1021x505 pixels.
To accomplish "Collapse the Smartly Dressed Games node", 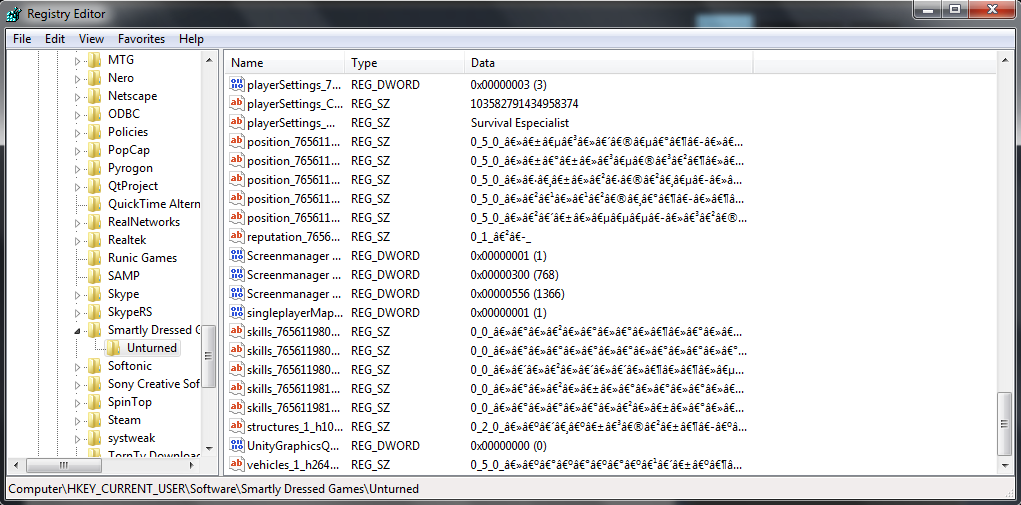I will 77,331.
